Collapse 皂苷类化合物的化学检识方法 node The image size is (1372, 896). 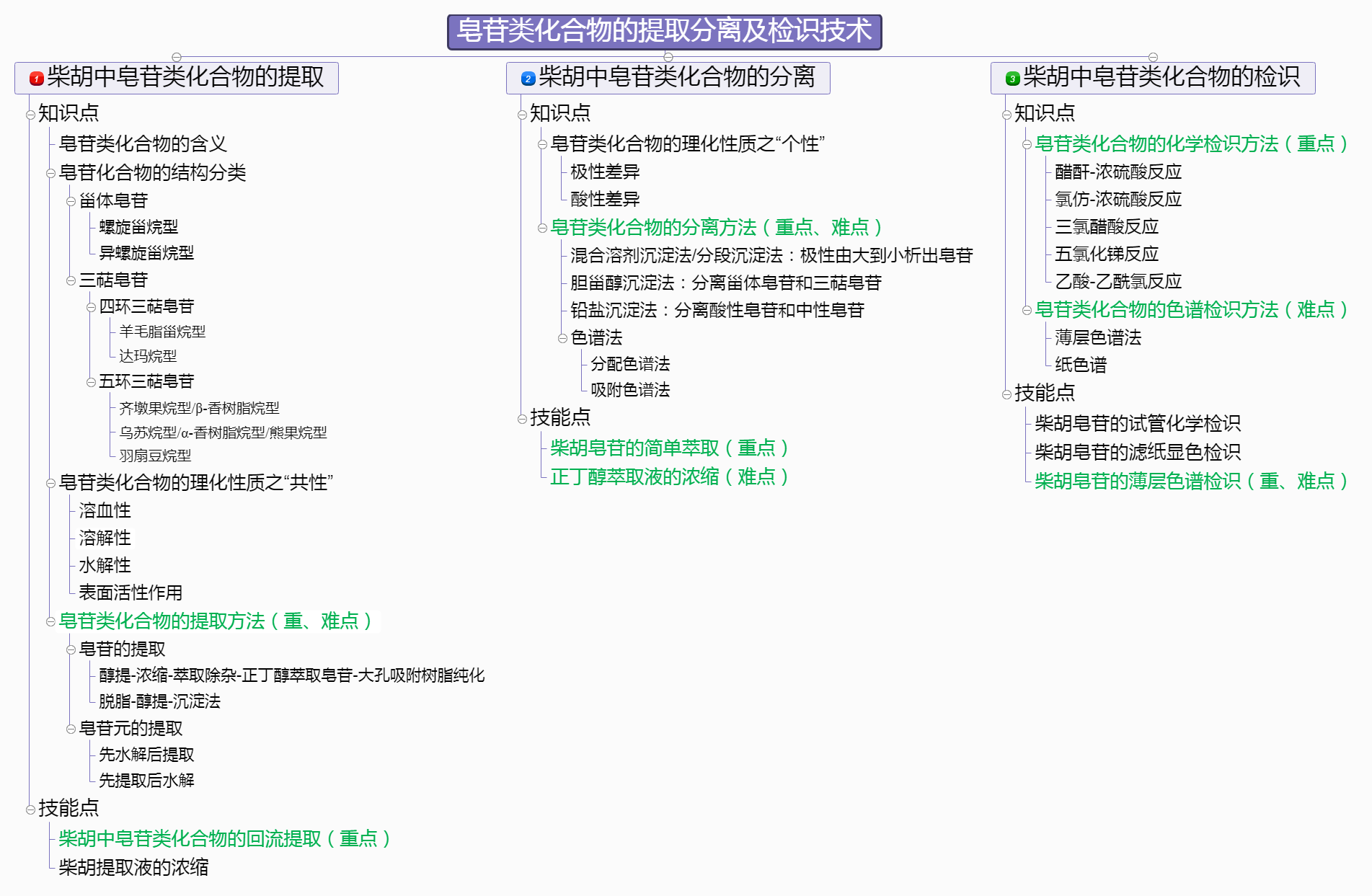point(1027,145)
